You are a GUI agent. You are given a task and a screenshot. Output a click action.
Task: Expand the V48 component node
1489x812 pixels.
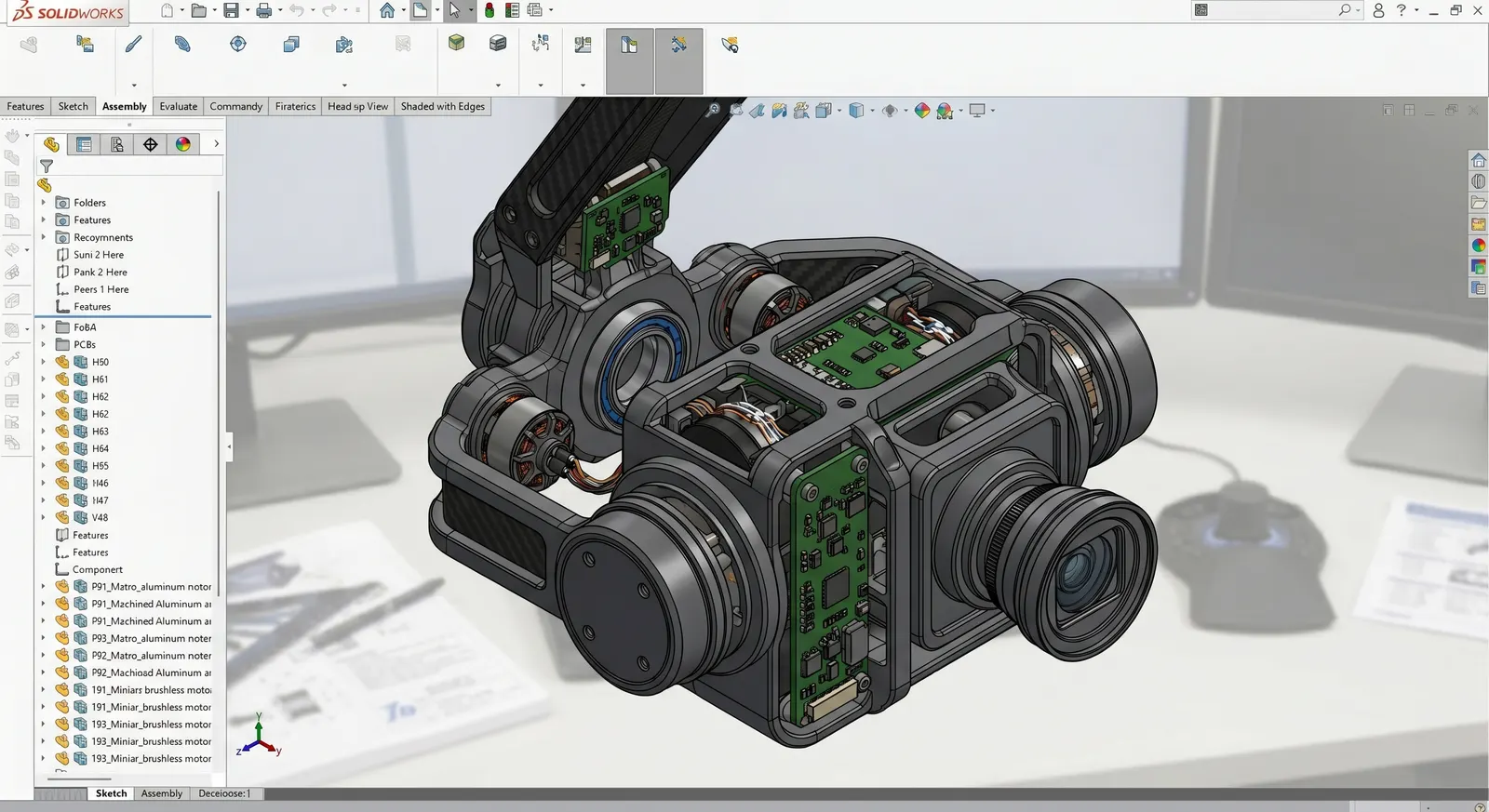pyautogui.click(x=43, y=517)
